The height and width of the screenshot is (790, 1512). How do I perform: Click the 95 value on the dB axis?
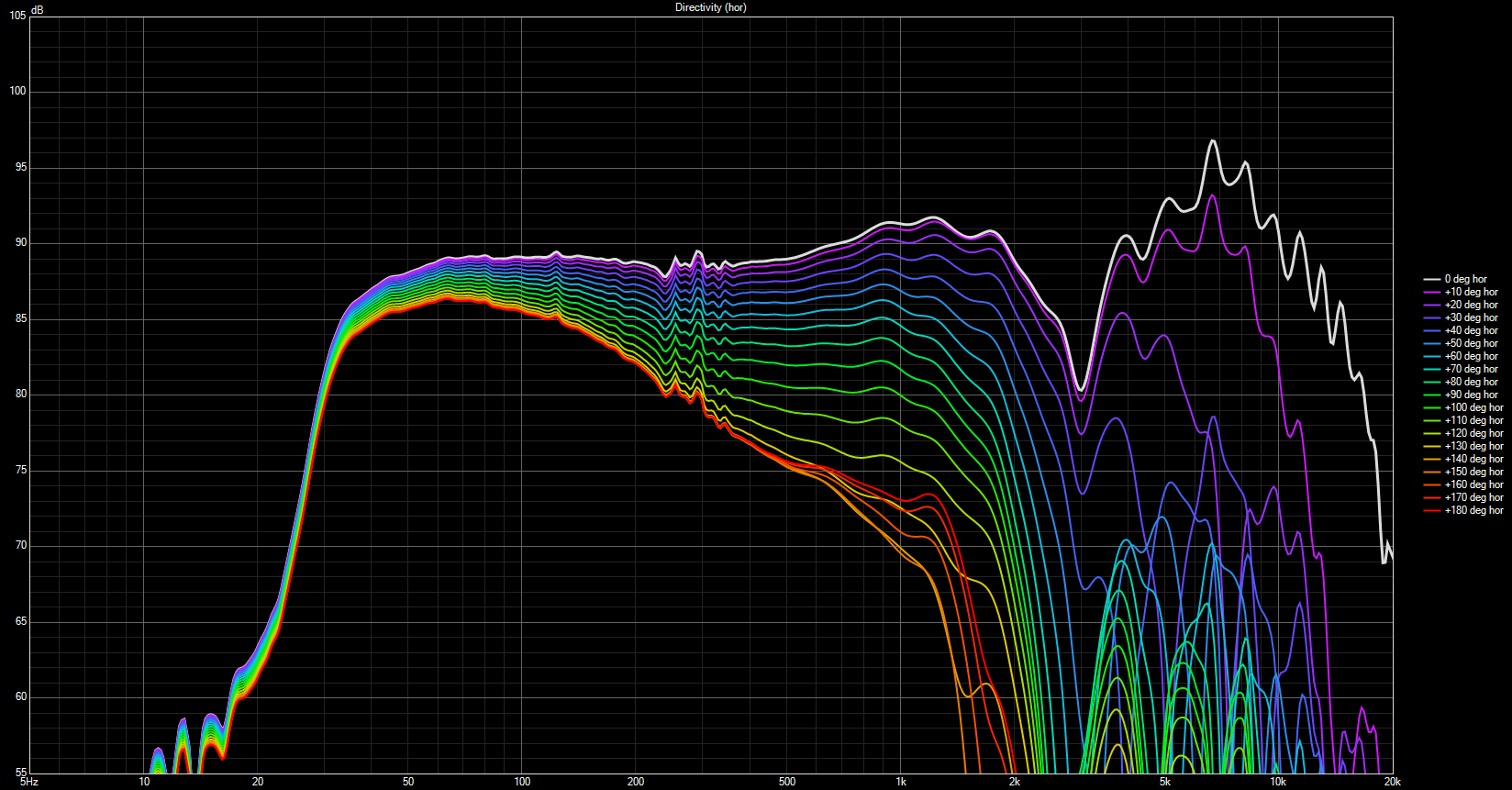click(x=20, y=167)
